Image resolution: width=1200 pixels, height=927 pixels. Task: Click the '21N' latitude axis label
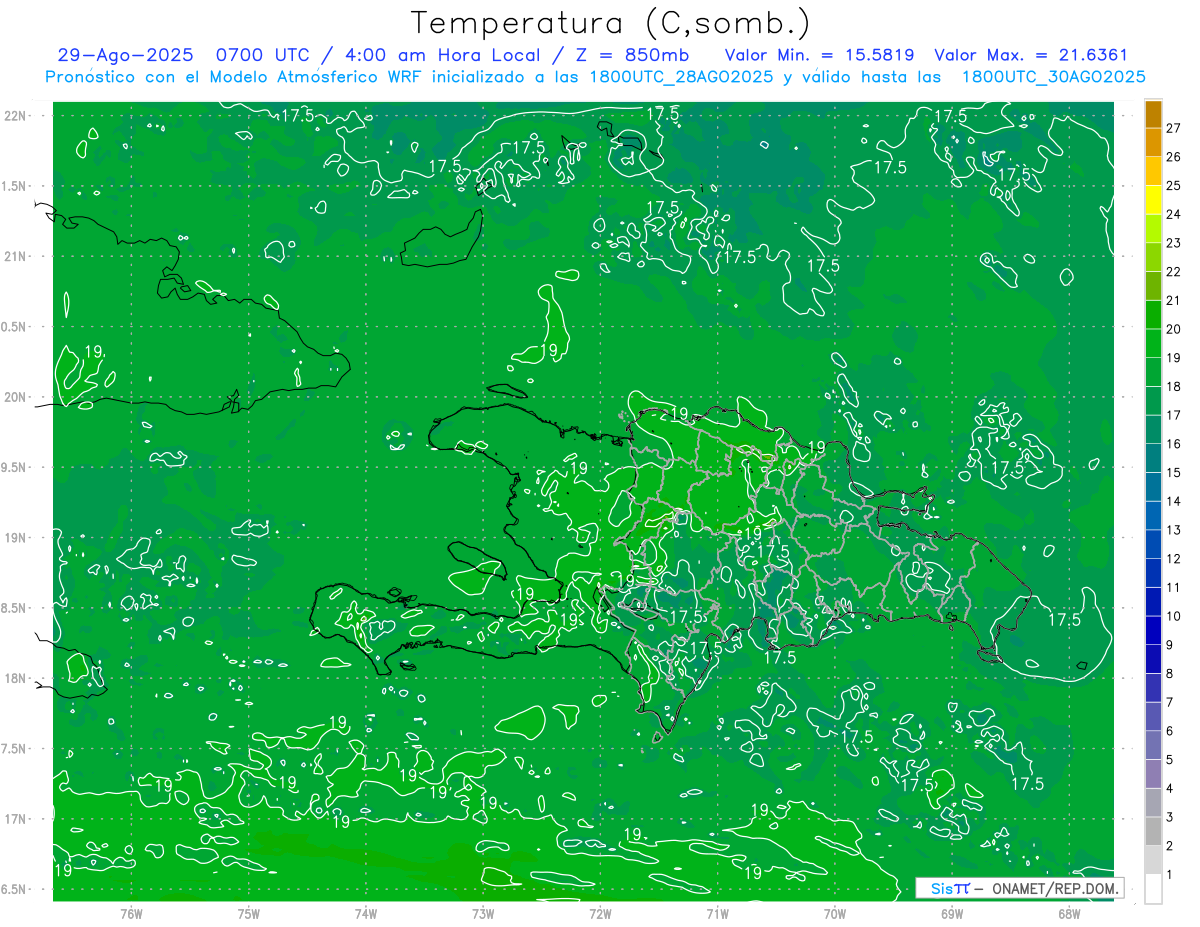pos(15,256)
